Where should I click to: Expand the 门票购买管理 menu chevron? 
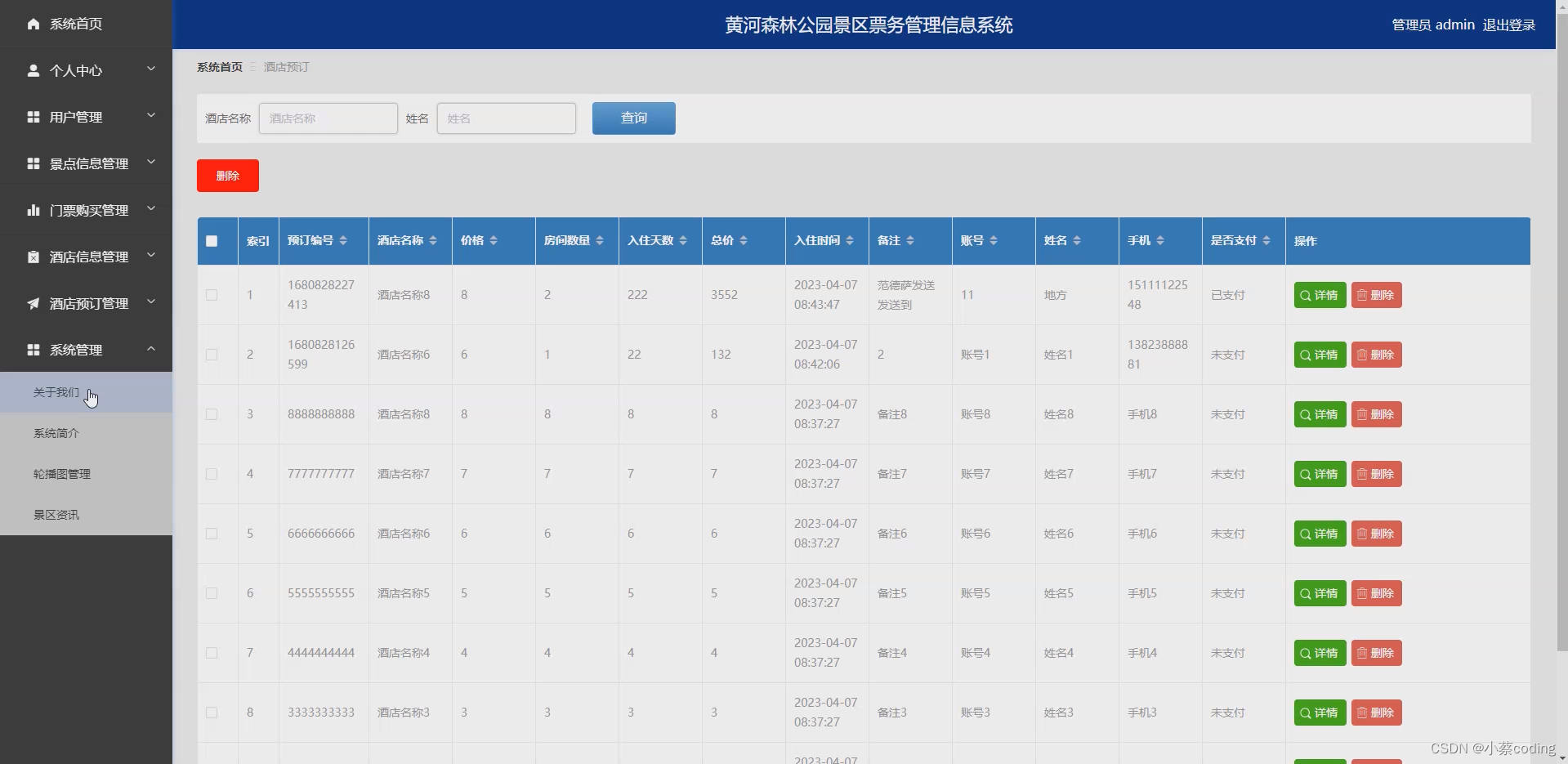(151, 209)
